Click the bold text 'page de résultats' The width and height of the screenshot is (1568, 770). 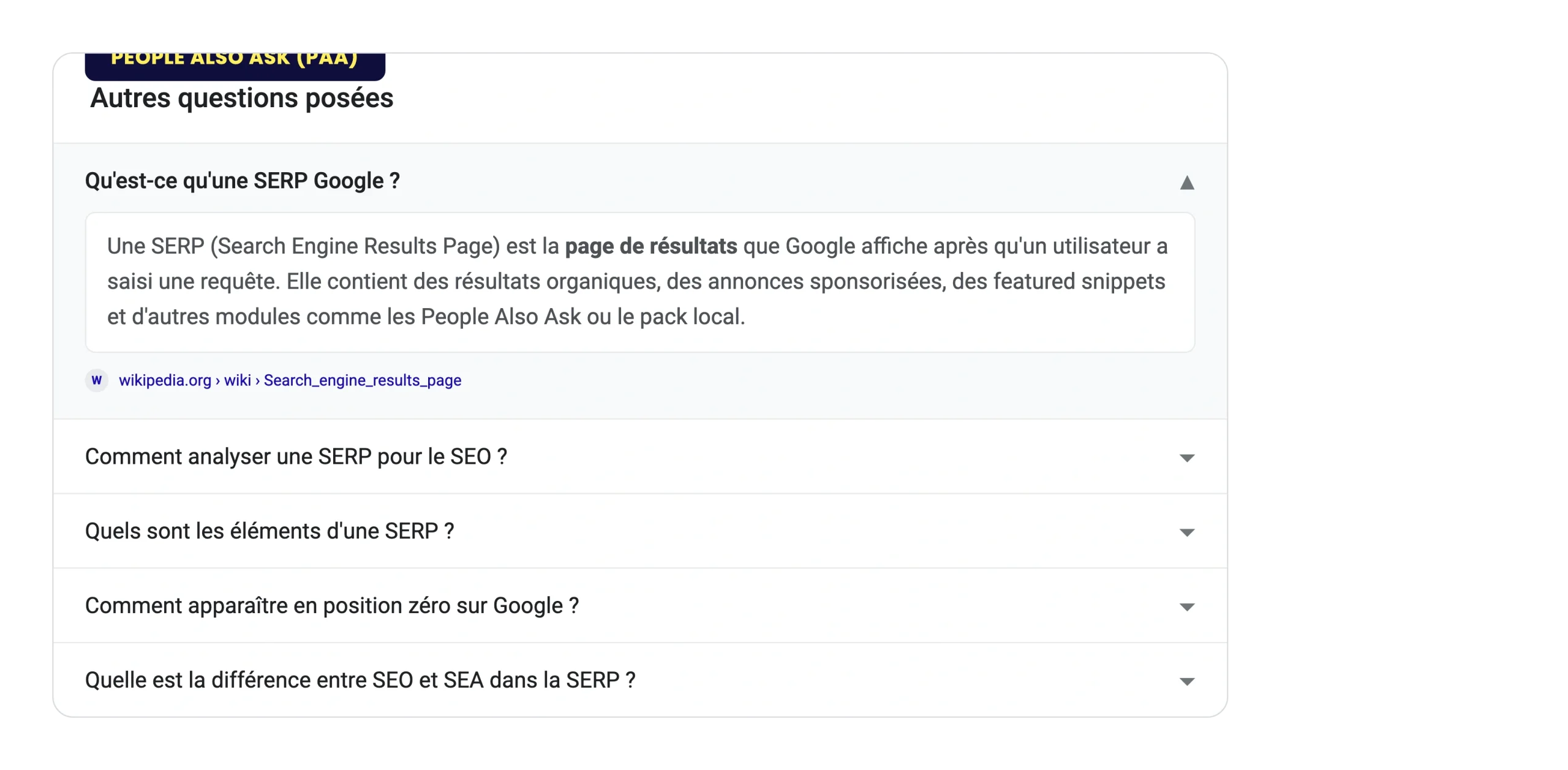[x=651, y=246]
